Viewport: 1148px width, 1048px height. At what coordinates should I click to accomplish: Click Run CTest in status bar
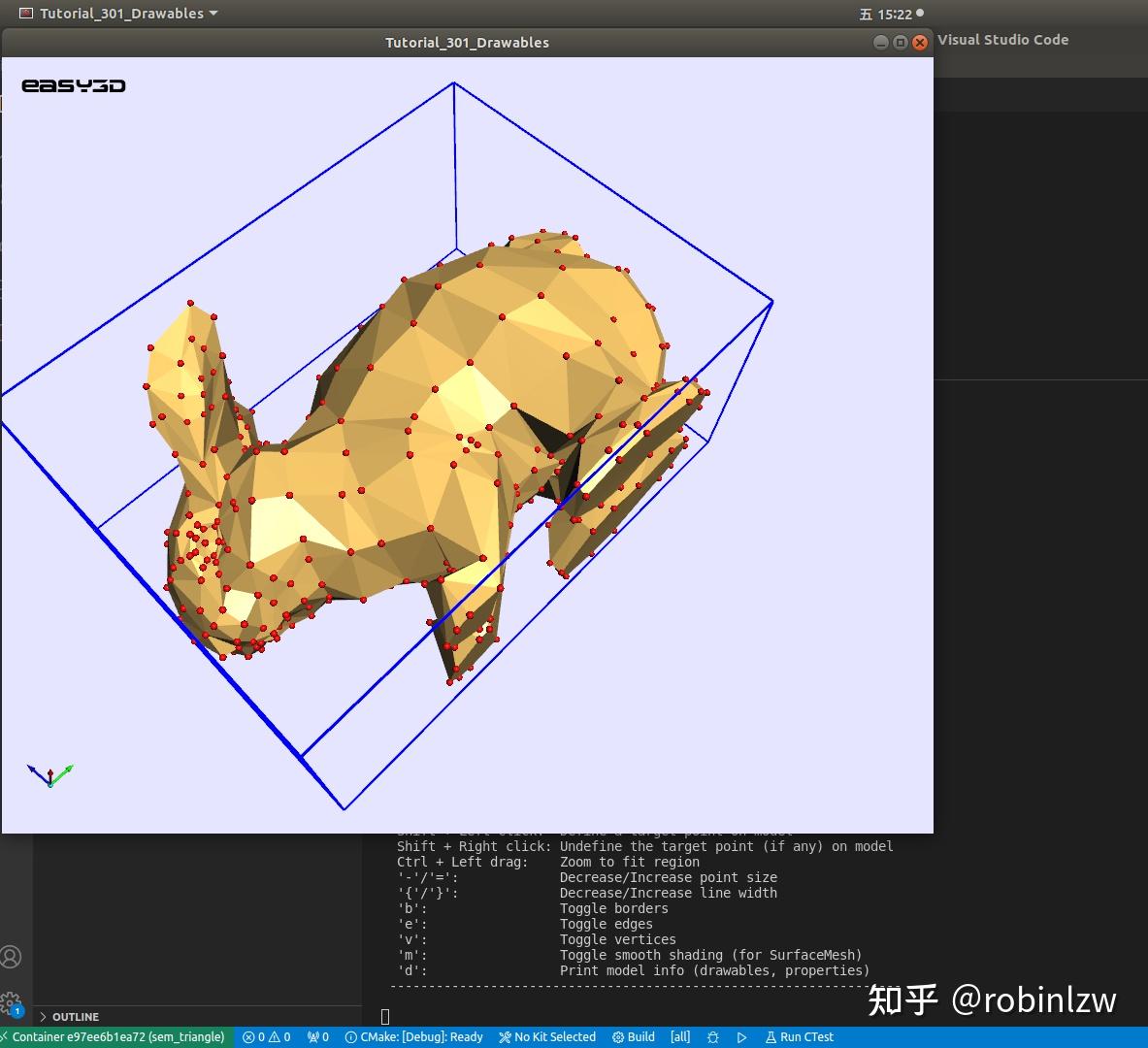coord(800,1037)
